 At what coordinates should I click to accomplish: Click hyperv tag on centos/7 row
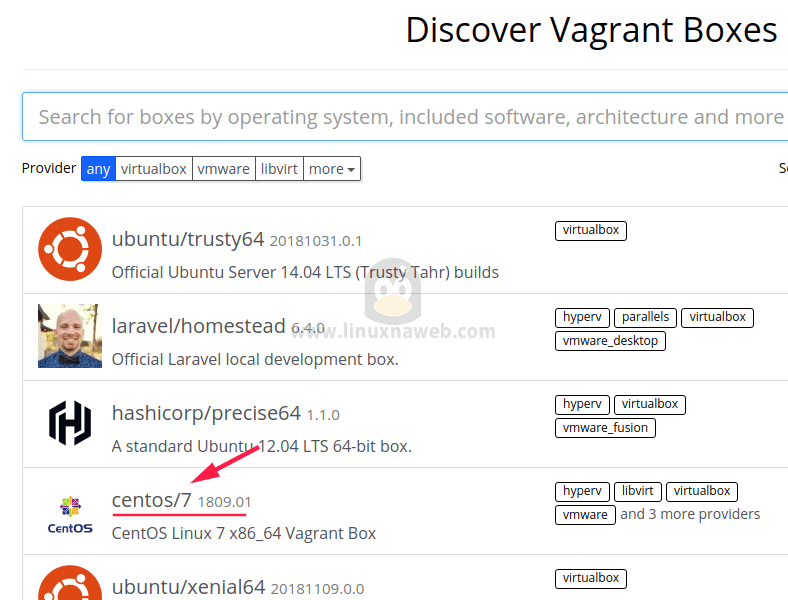(582, 491)
